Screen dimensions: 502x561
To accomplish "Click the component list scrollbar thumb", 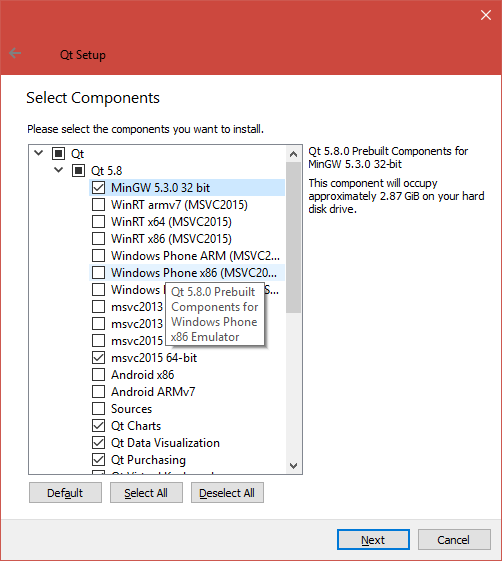I will point(293,238).
